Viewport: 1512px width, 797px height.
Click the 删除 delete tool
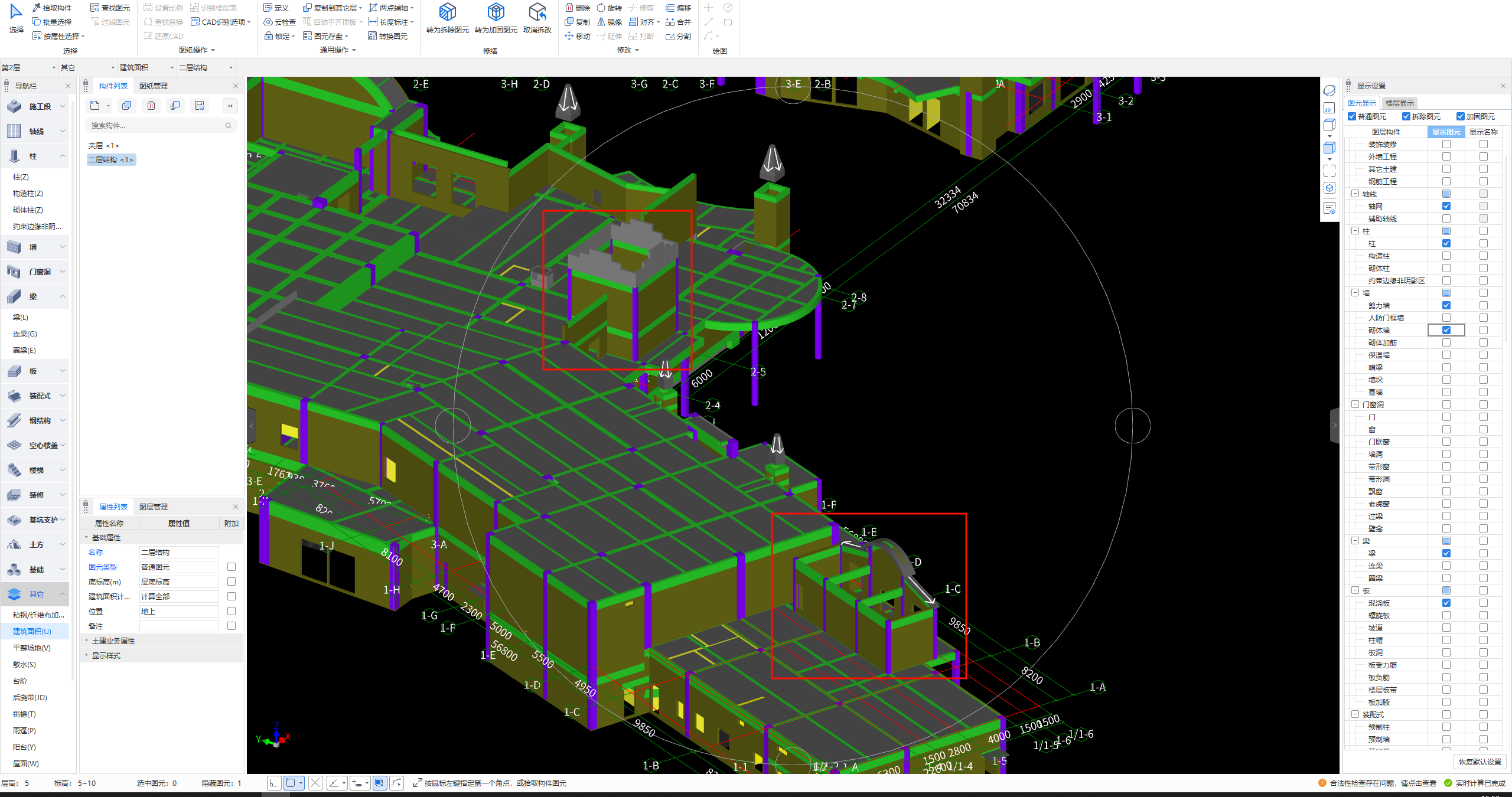tap(577, 8)
